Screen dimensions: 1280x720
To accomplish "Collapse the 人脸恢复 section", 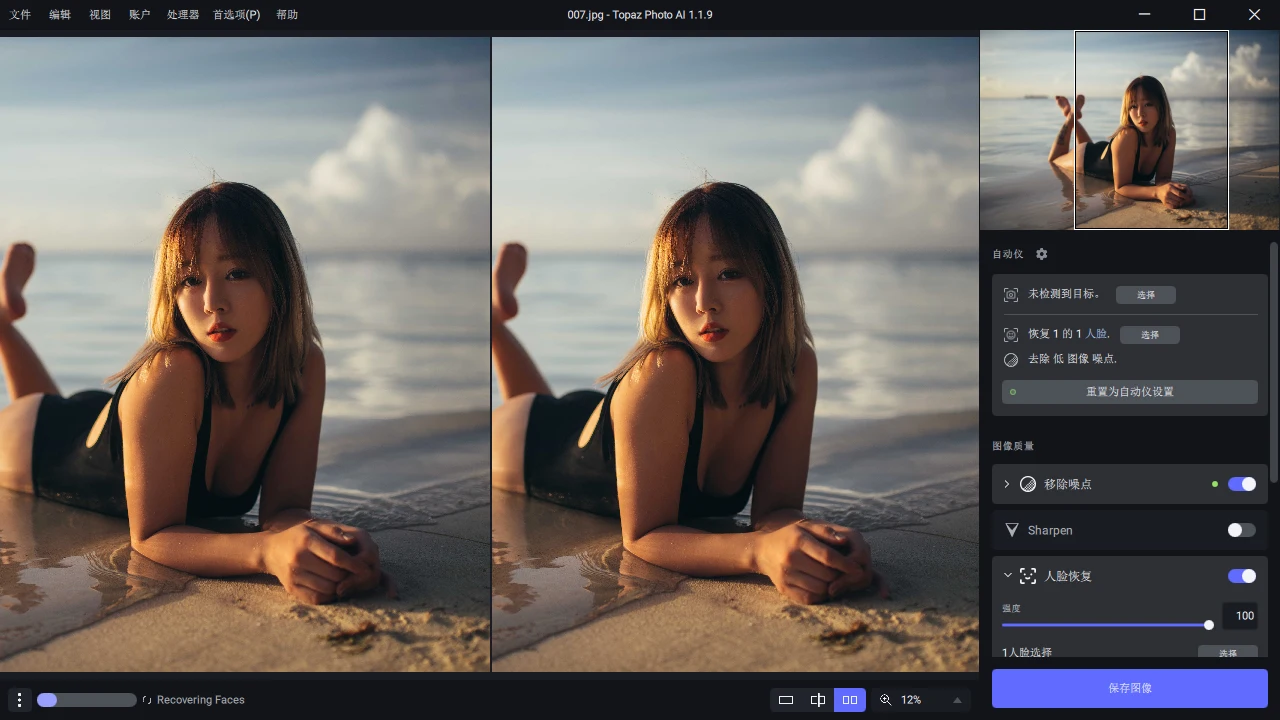I will [1008, 576].
